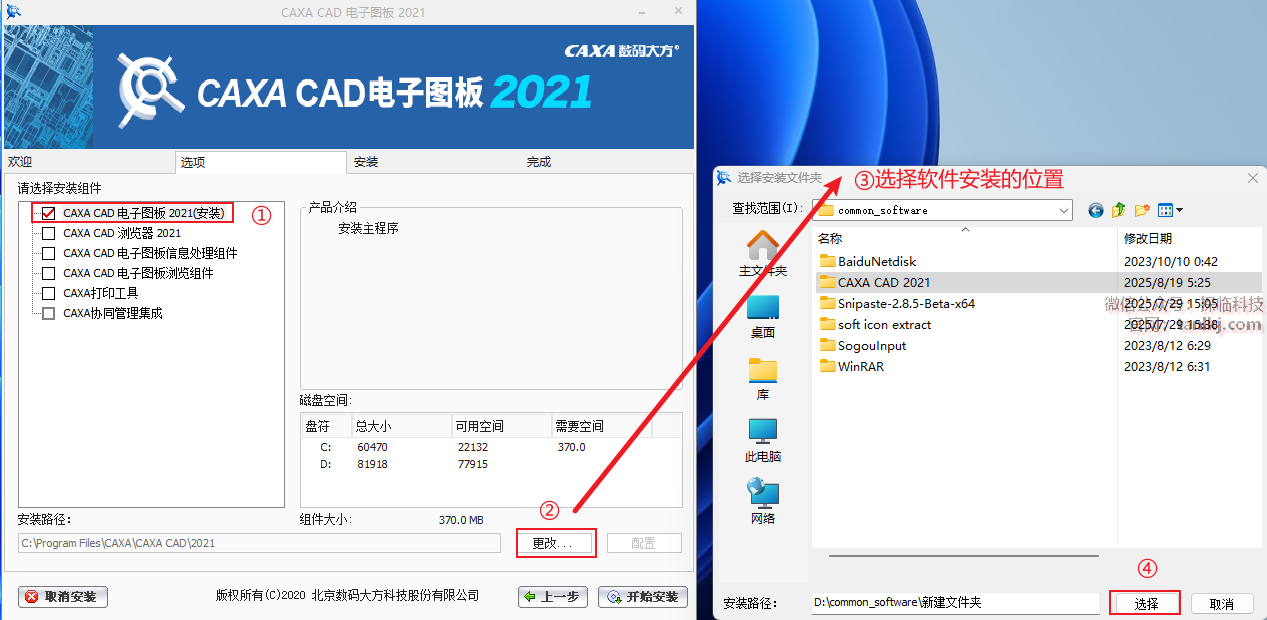Click the 2023/10/10 0:42 date of BaiduNetdisk
1267x620 pixels.
1170,261
